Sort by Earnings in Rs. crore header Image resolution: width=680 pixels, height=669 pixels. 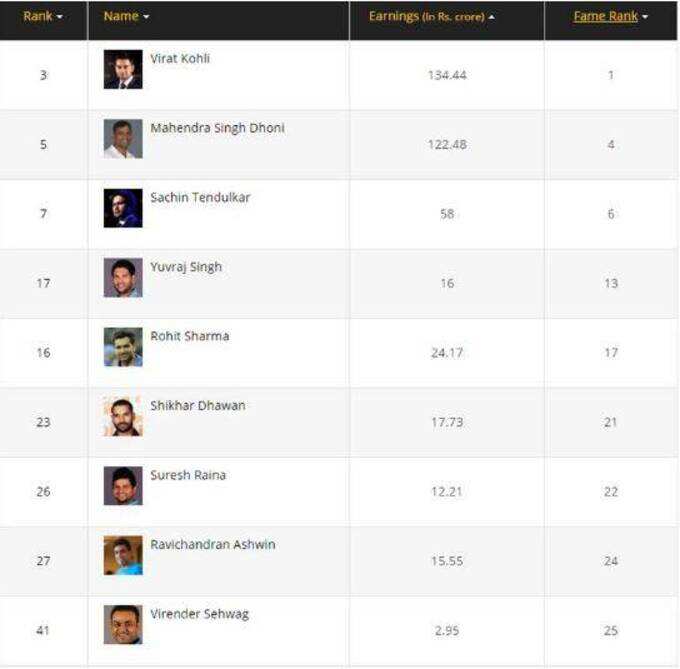[432, 16]
